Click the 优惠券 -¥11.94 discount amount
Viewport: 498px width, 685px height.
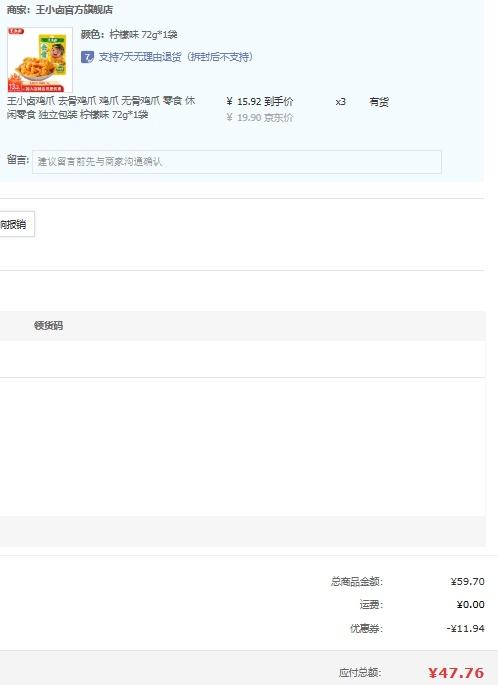point(465,628)
